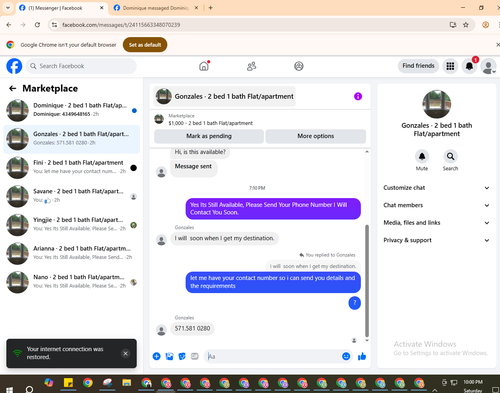
Task: Open Savane 2 bed 1 bath conversation
Action: click(x=71, y=196)
